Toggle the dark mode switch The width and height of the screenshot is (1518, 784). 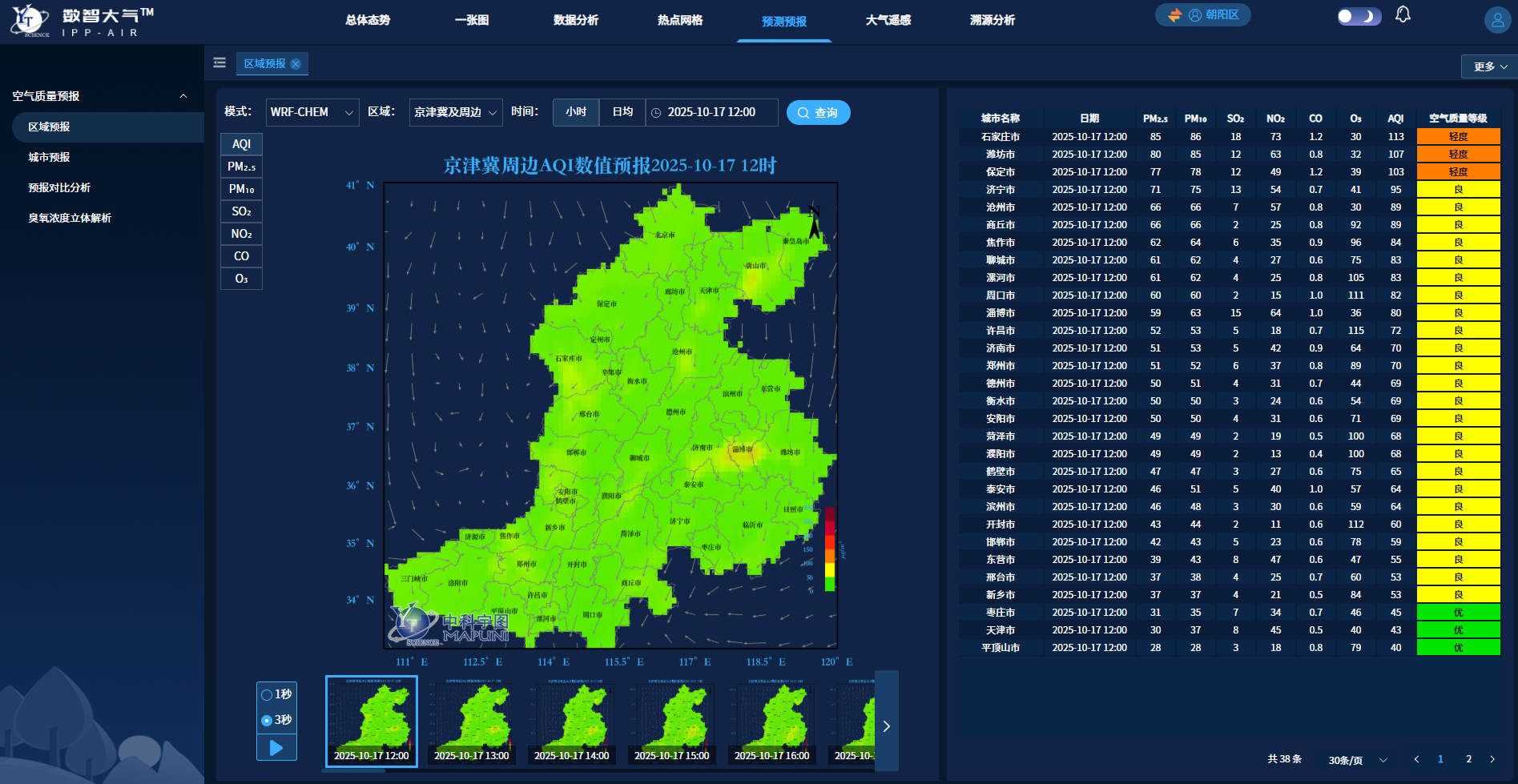pos(1359,16)
